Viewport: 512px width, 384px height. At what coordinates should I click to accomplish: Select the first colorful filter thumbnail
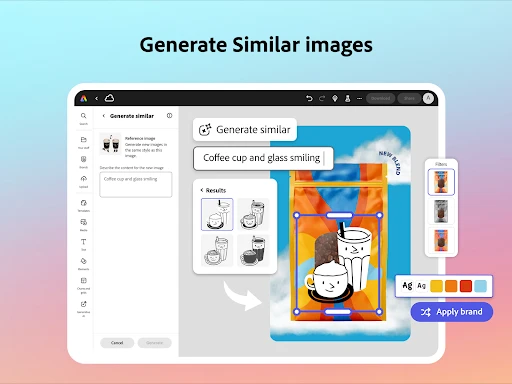point(441,182)
